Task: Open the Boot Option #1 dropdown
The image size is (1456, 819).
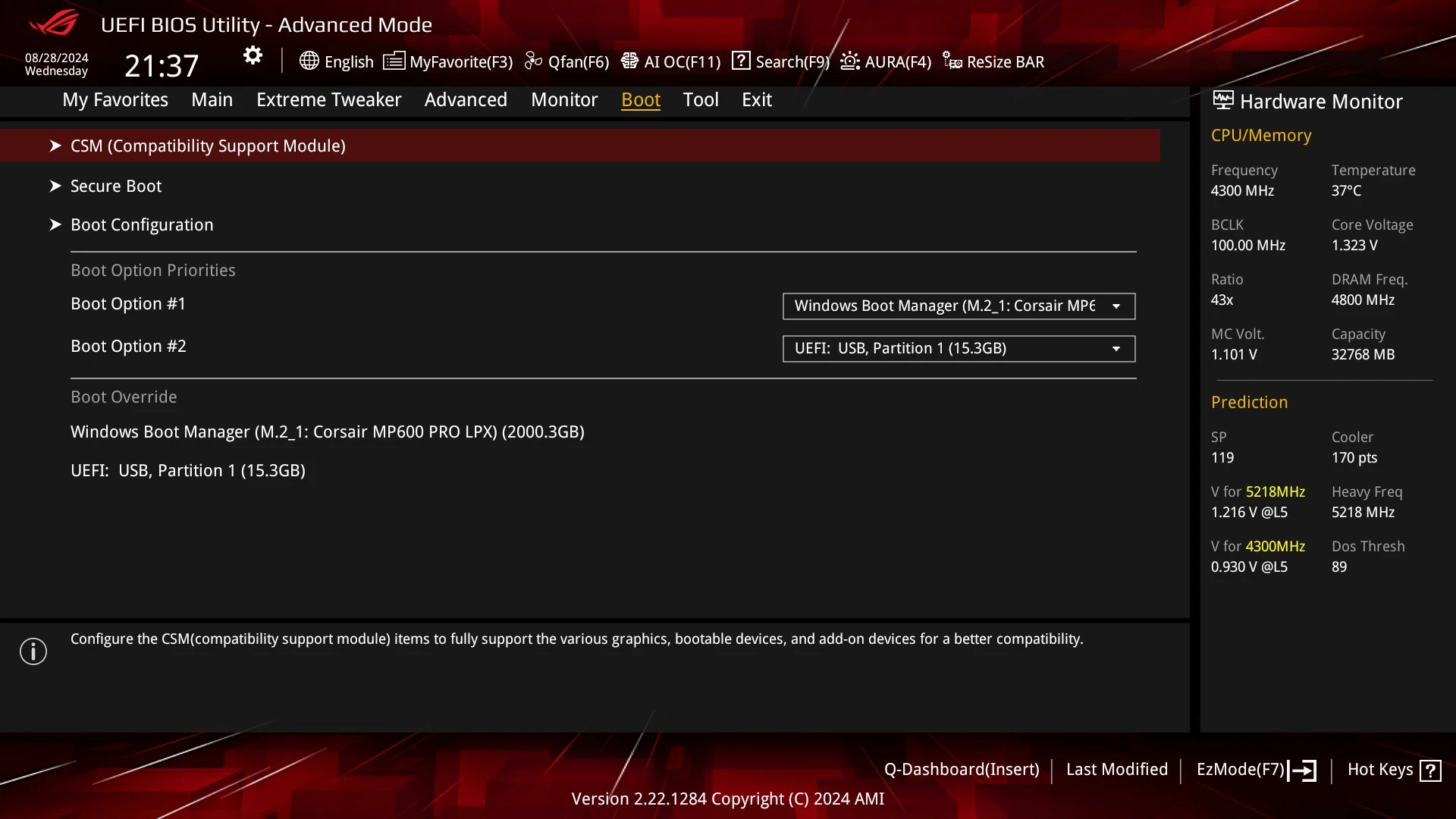Action: click(959, 306)
